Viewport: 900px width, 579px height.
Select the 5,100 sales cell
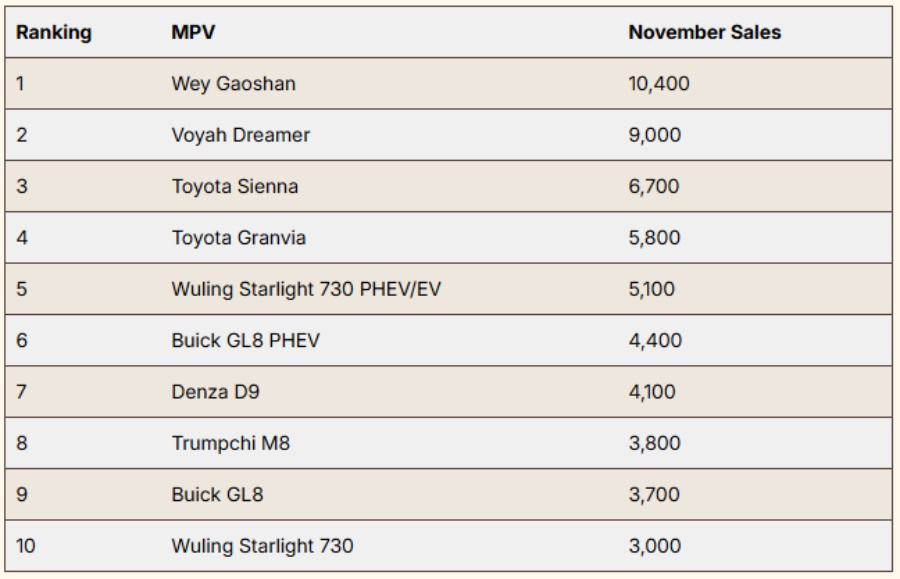(x=653, y=289)
